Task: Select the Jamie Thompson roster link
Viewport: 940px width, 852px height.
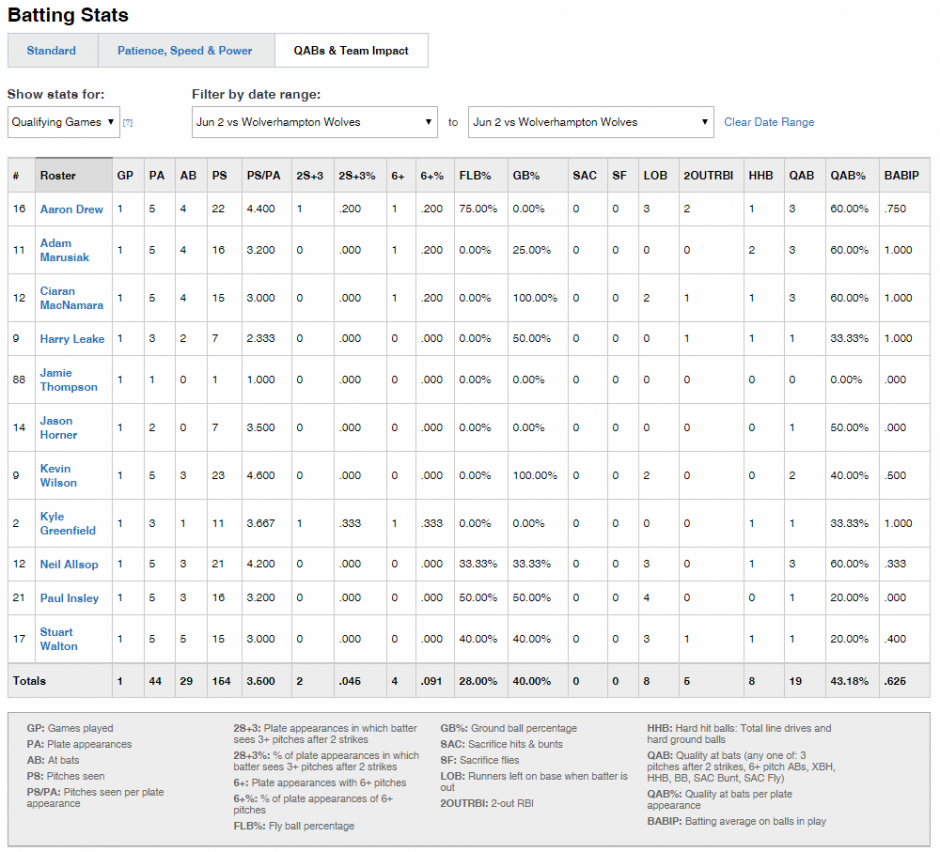Action: 68,380
